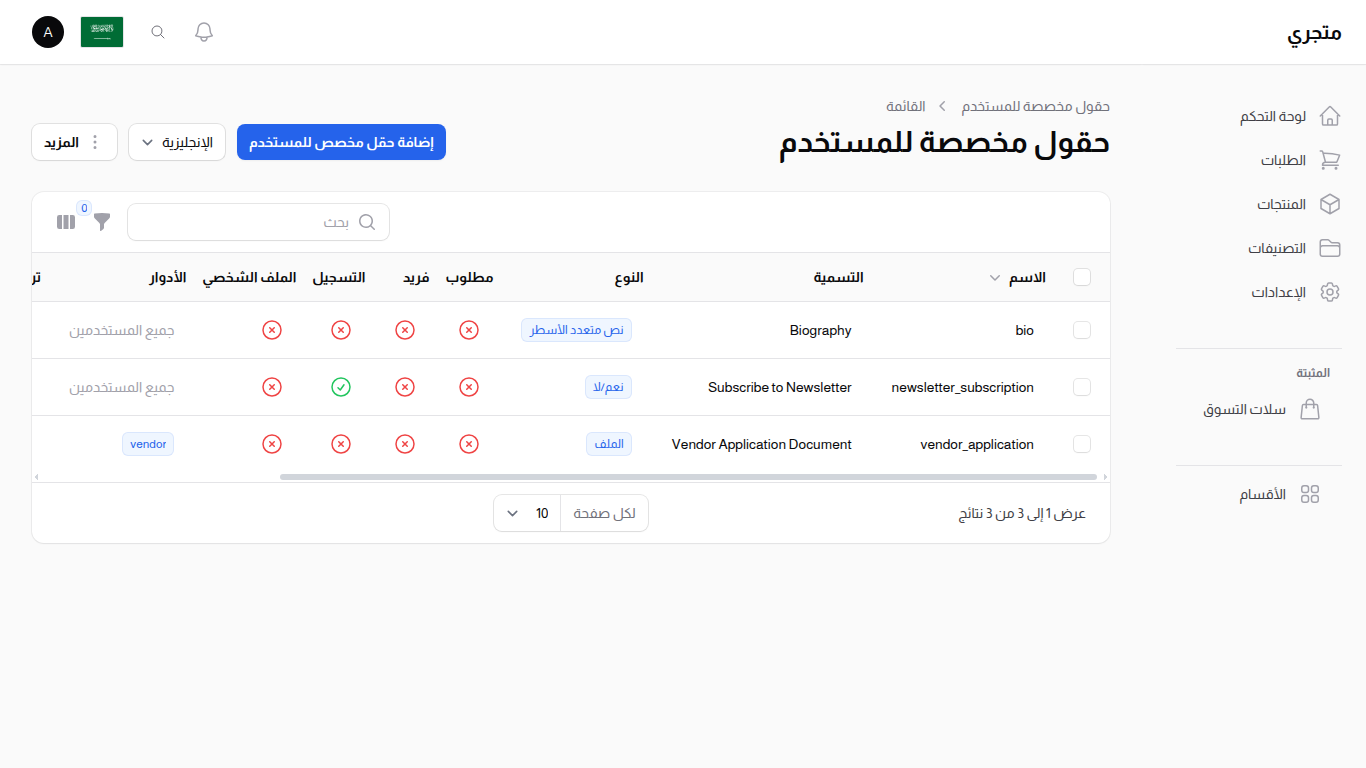Check the select-all checkbox in the table header
Image resolution: width=1366 pixels, height=768 pixels.
coord(1081,277)
